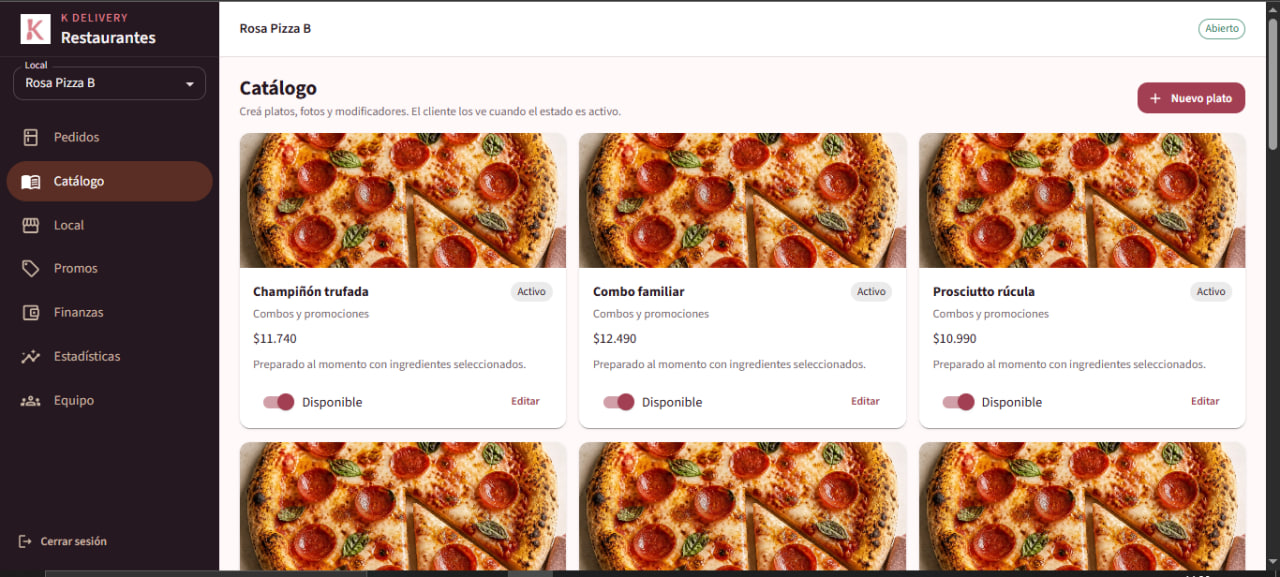The height and width of the screenshot is (577, 1280).
Task: Click the Restaurantes sidebar title
Action: point(108,38)
